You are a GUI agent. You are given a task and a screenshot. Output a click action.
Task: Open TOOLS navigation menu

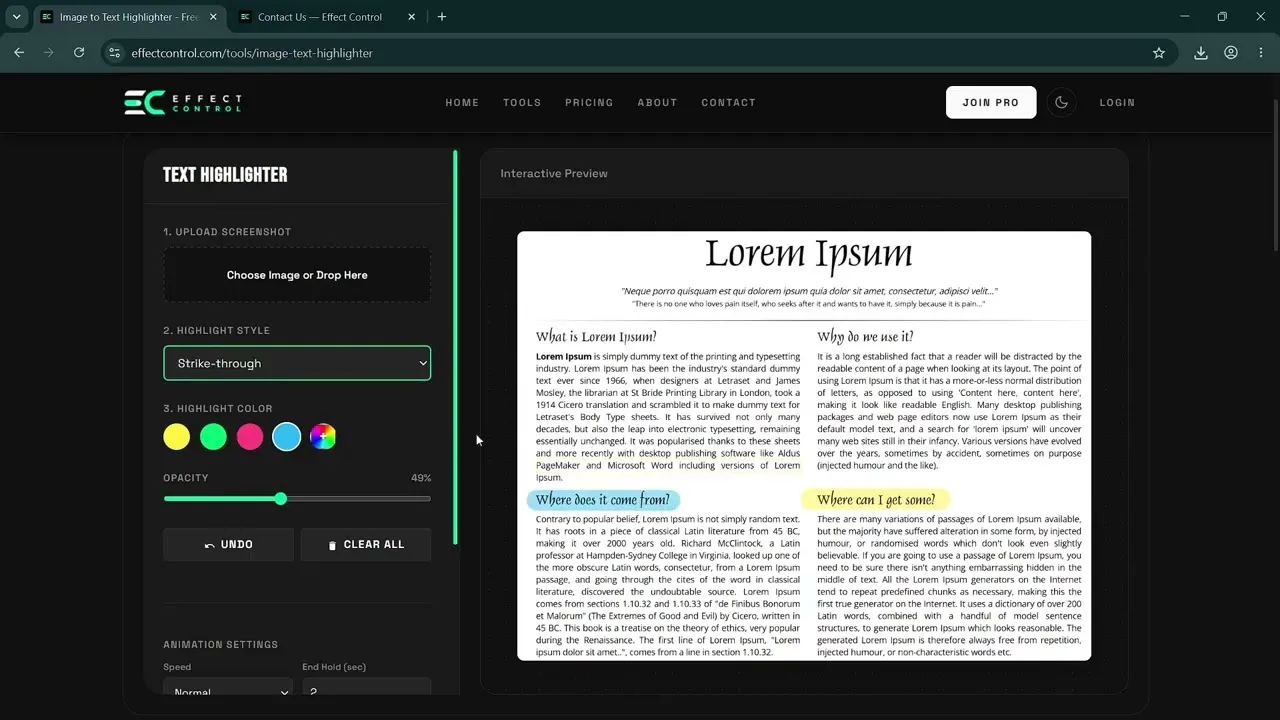[522, 103]
